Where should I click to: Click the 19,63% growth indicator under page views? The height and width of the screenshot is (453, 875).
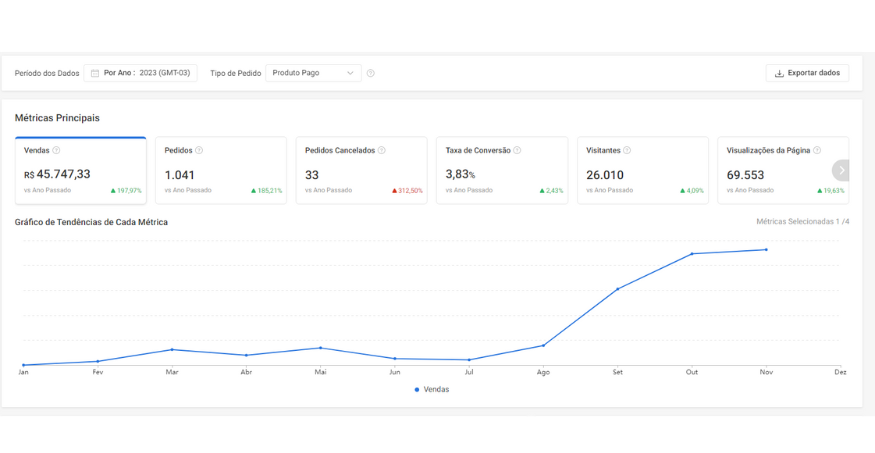[831, 191]
